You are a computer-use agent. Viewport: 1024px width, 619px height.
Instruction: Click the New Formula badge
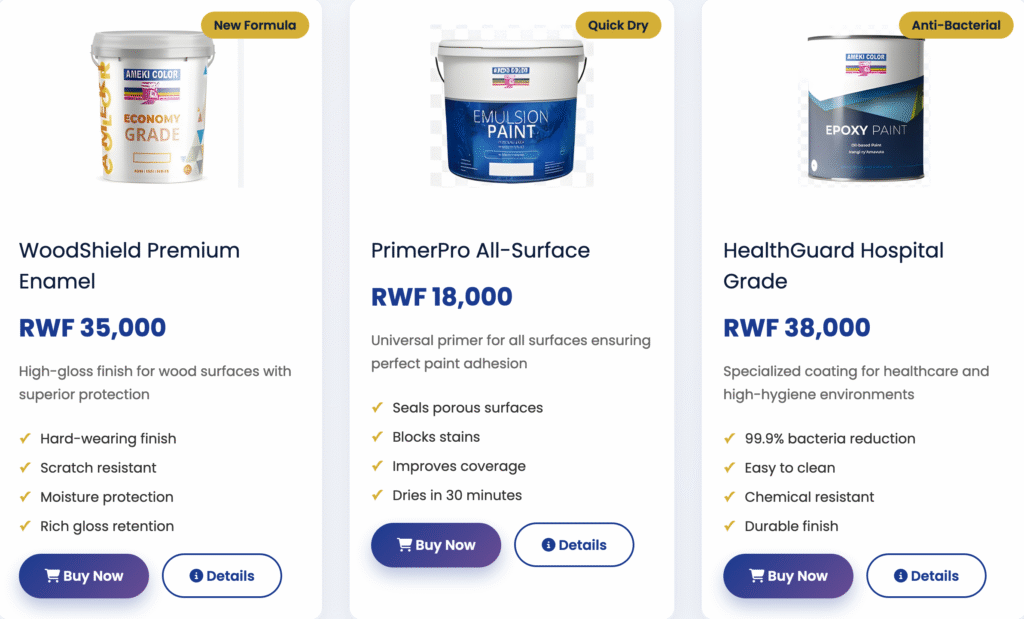[255, 25]
